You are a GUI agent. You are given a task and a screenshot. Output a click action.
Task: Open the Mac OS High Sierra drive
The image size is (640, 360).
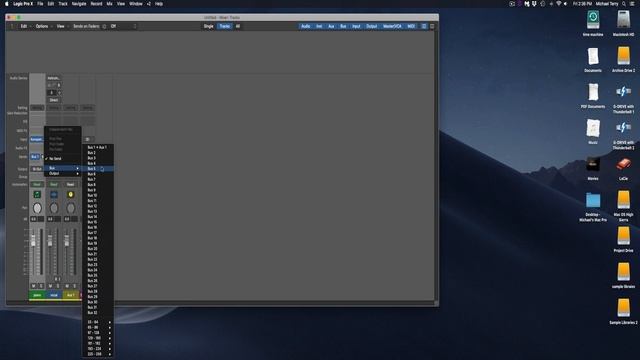pyautogui.click(x=623, y=200)
